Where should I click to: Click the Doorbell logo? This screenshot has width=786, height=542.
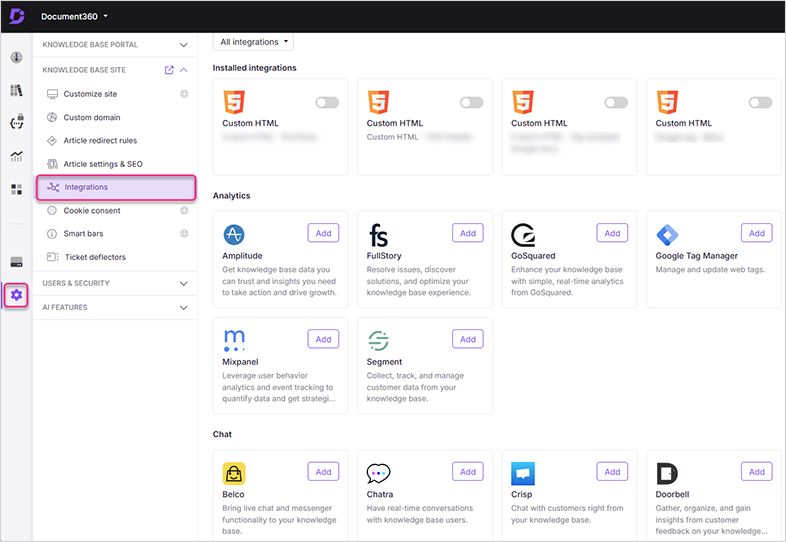(x=667, y=473)
